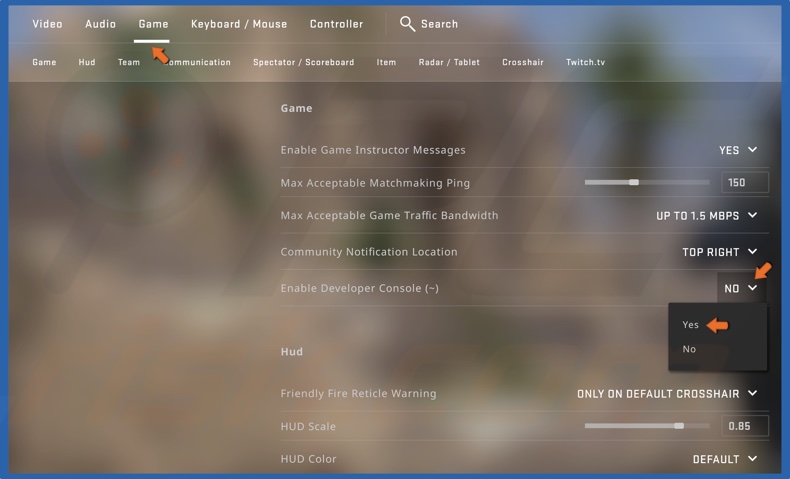This screenshot has height=479, width=790.
Task: Click the Max Acceptable Matchmaking Ping label
Action: [375, 183]
